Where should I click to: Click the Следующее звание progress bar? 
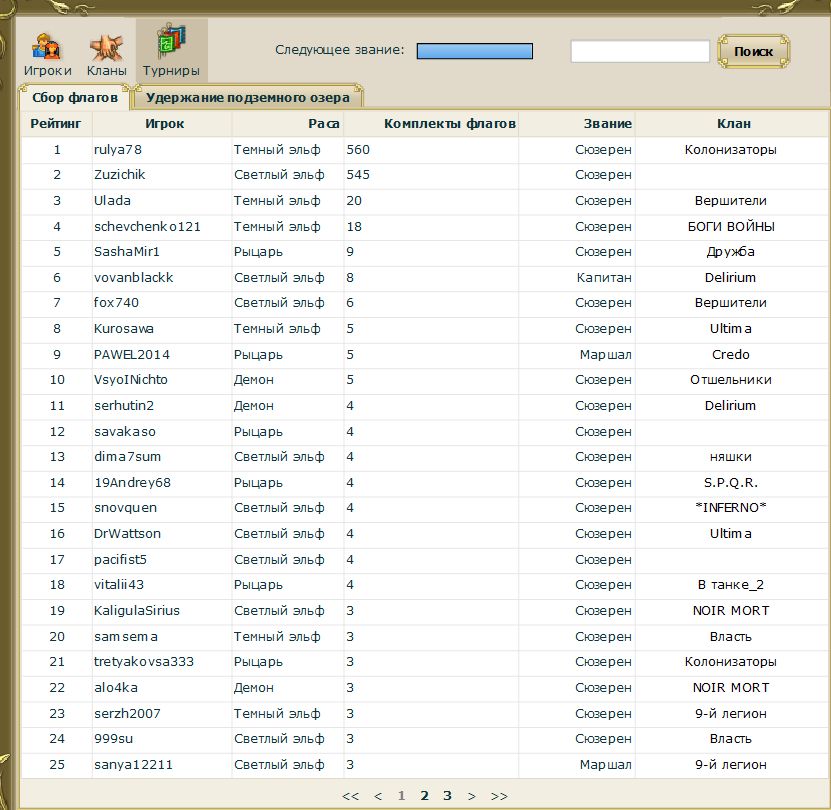coord(474,50)
